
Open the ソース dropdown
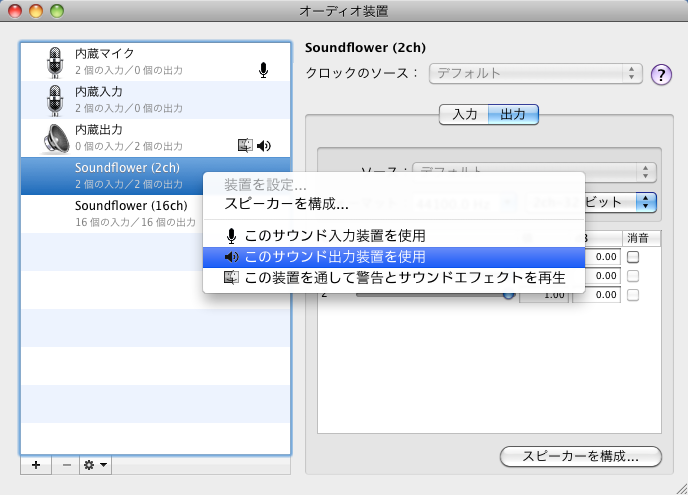[x=534, y=172]
